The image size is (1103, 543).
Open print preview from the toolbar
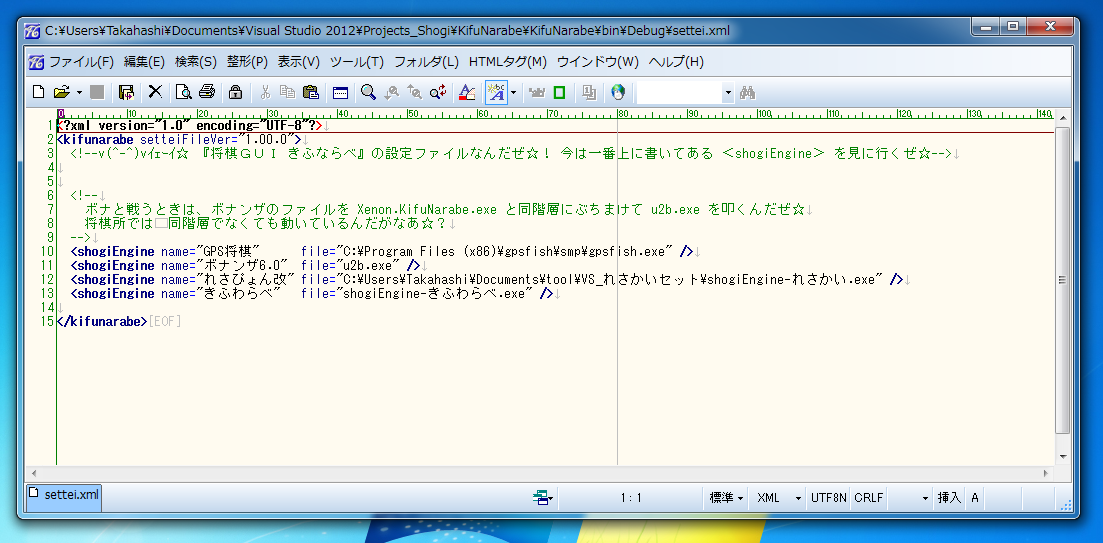click(183, 92)
